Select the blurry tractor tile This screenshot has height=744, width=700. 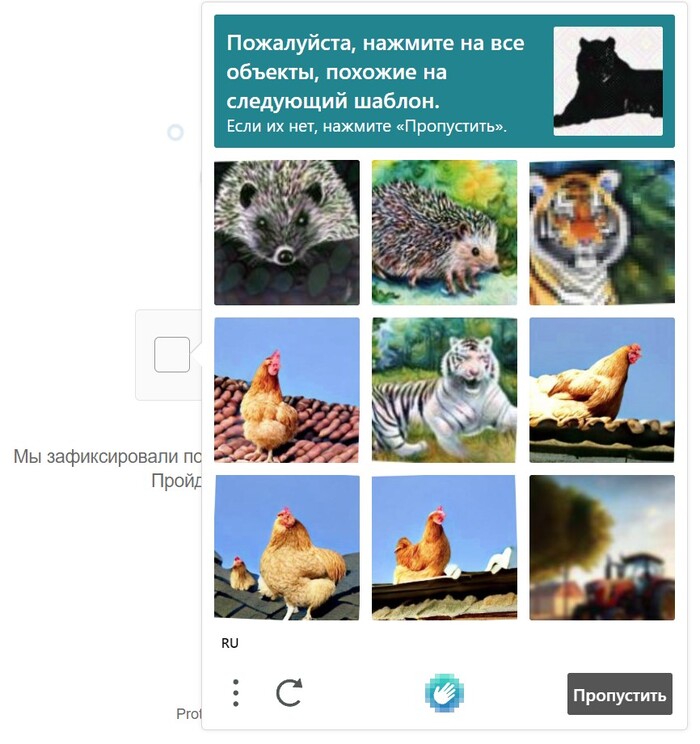click(x=602, y=548)
